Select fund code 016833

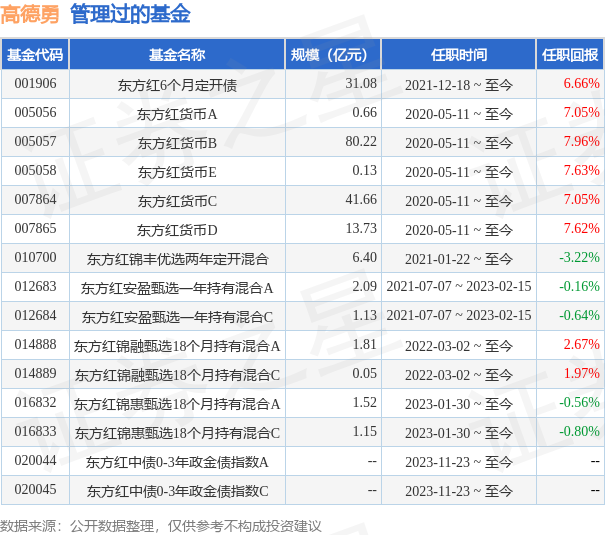pos(35,431)
